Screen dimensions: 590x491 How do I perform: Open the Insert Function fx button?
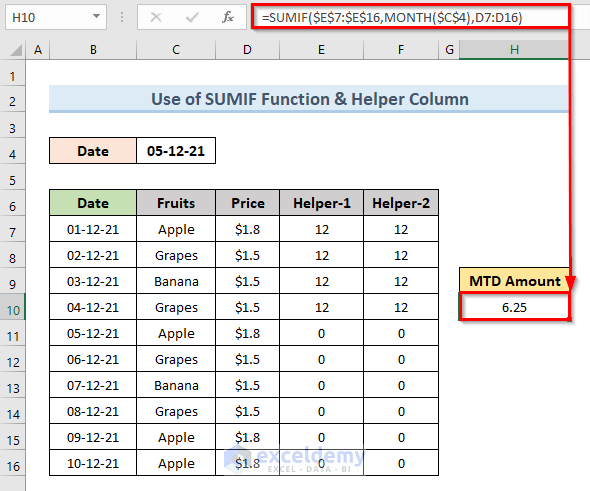227,17
